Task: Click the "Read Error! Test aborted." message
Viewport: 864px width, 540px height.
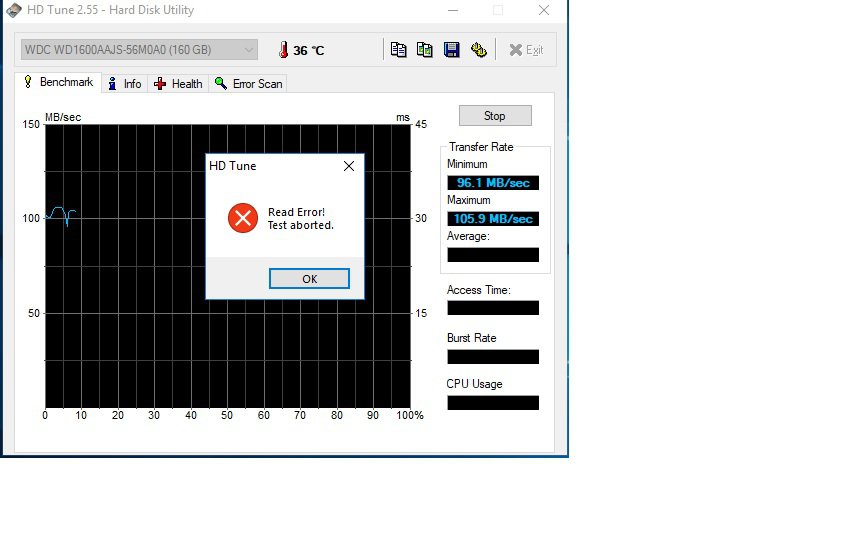Action: coord(300,219)
